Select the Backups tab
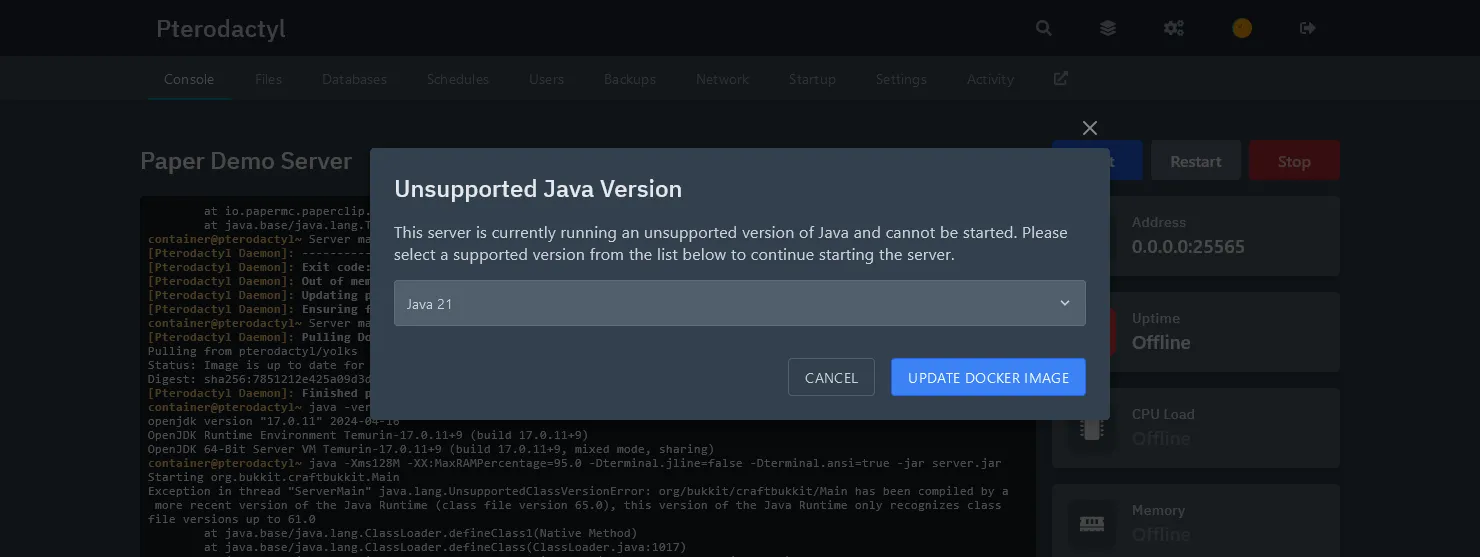This screenshot has width=1480, height=557. click(630, 79)
